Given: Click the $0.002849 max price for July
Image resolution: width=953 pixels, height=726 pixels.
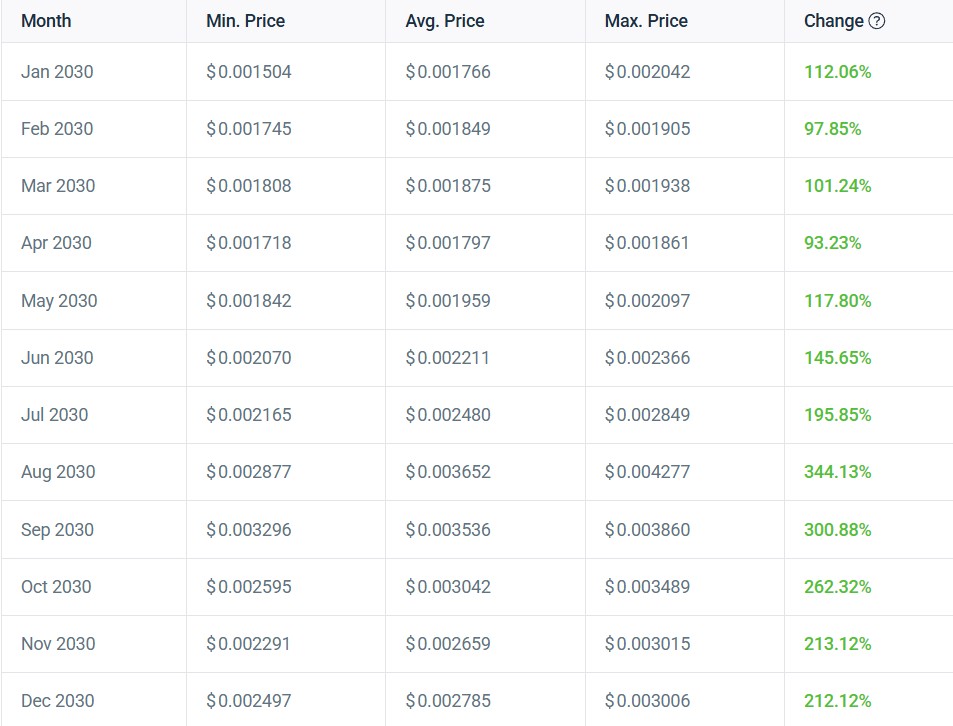Looking at the screenshot, I should coord(647,415).
